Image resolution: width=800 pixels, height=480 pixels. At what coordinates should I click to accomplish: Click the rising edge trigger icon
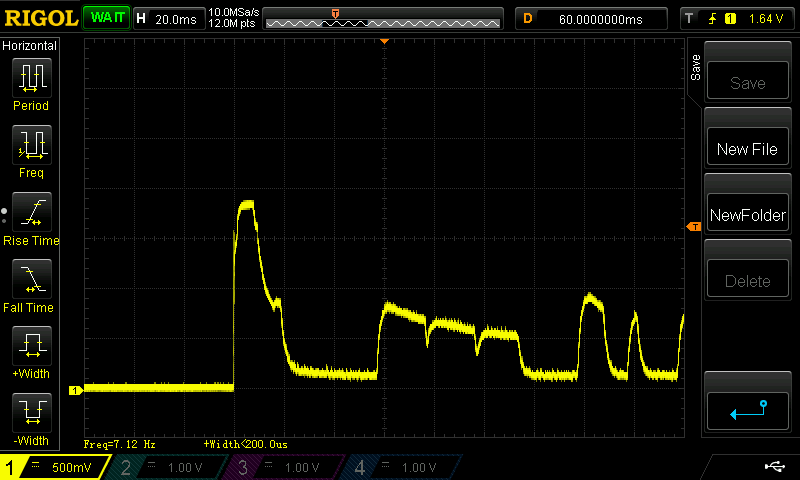click(712, 19)
